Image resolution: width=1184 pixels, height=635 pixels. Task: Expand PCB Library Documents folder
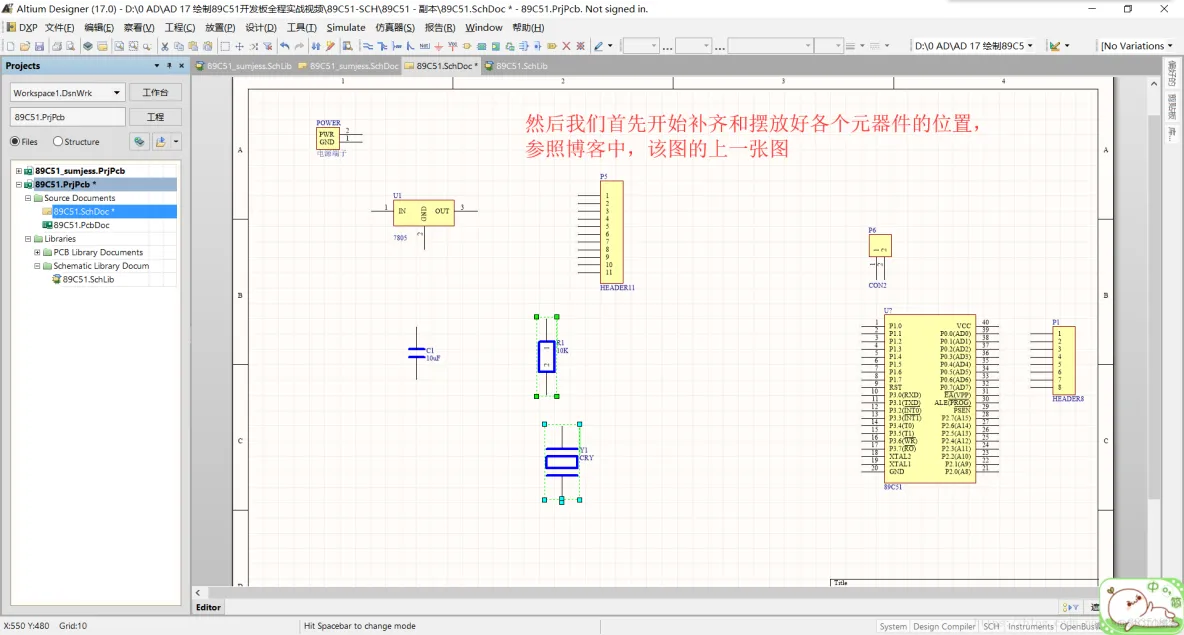(x=37, y=253)
